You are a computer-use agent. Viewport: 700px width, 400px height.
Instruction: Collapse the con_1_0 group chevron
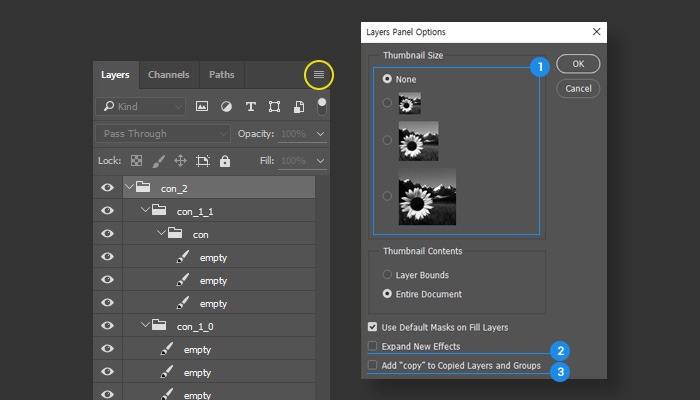point(145,325)
